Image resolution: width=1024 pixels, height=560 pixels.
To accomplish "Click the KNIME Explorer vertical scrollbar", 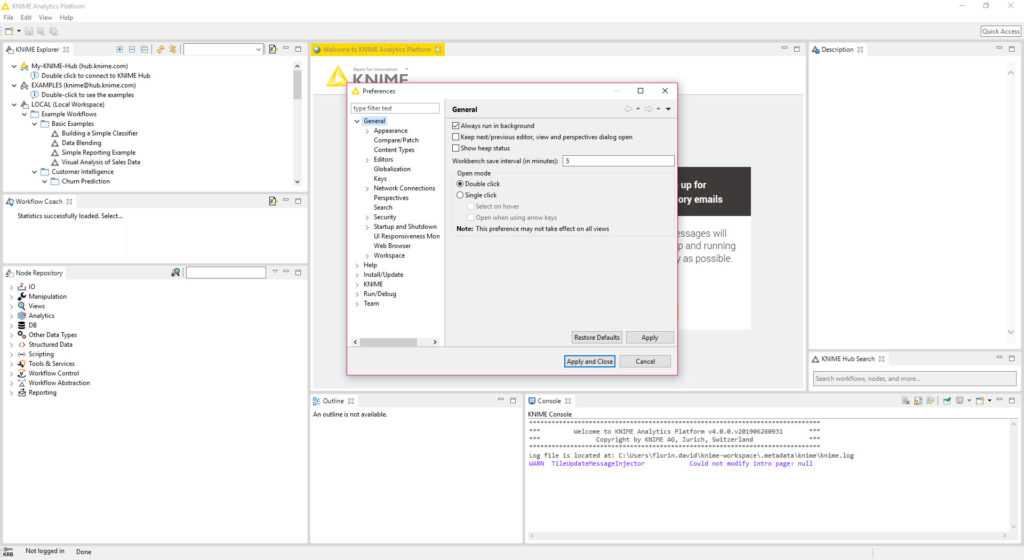I will [x=297, y=85].
